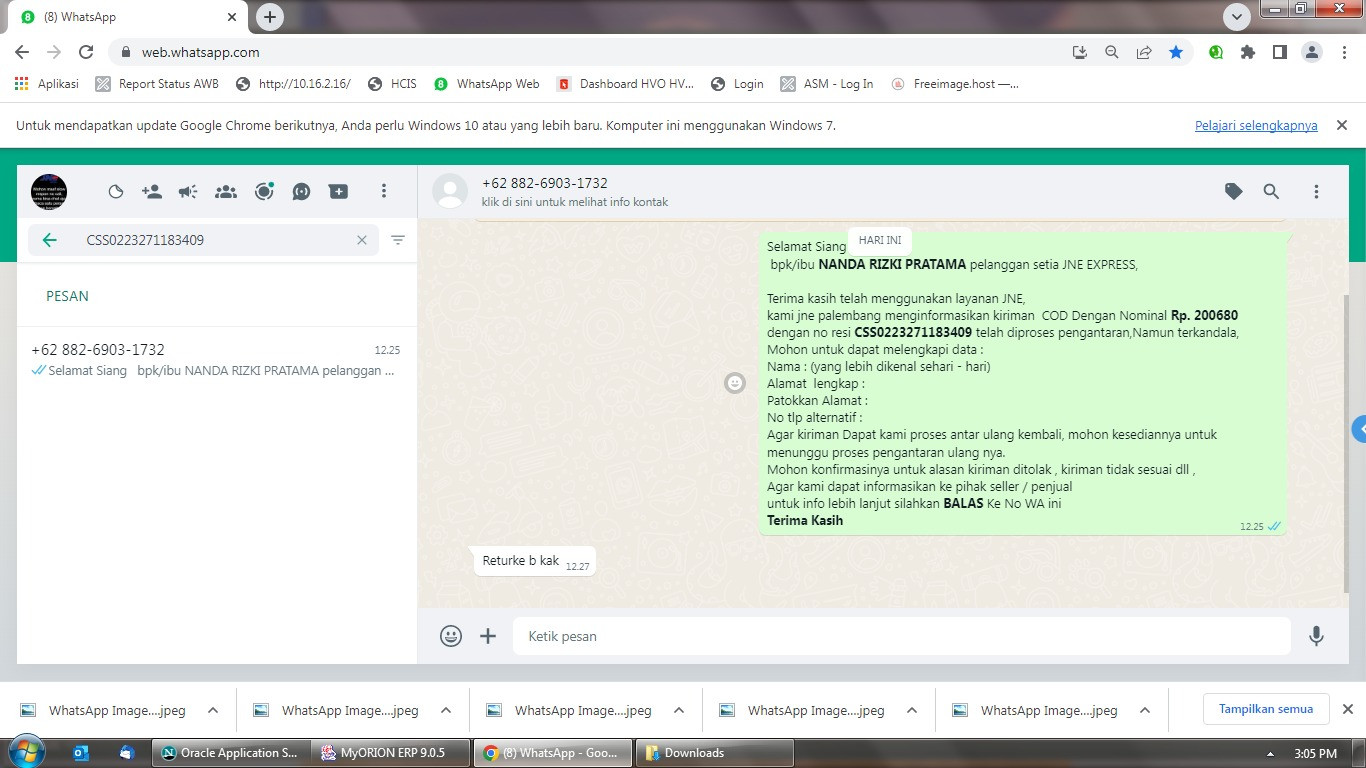This screenshot has height=768, width=1366.
Task: Search within the conversation magnifier icon
Action: (x=1271, y=191)
